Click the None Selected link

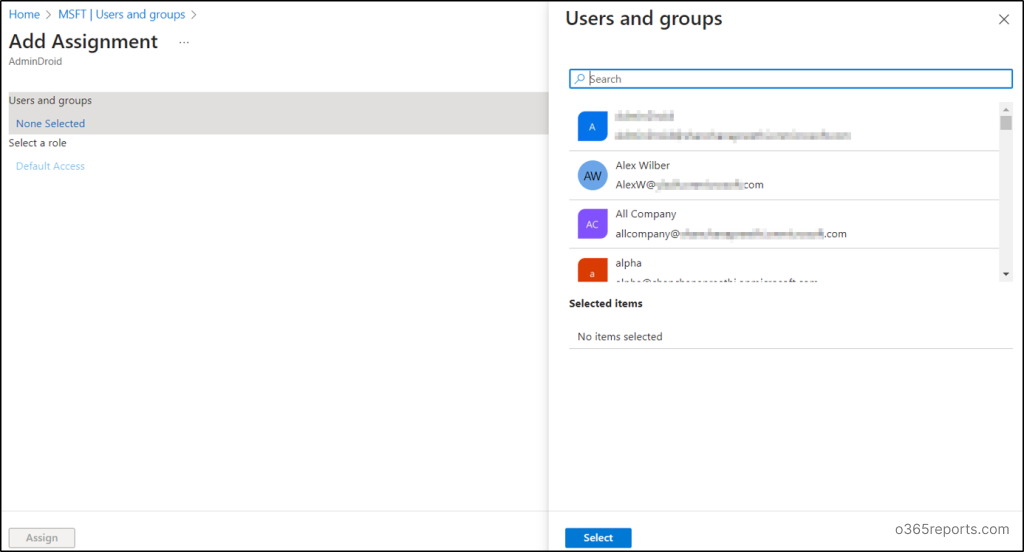(x=50, y=123)
